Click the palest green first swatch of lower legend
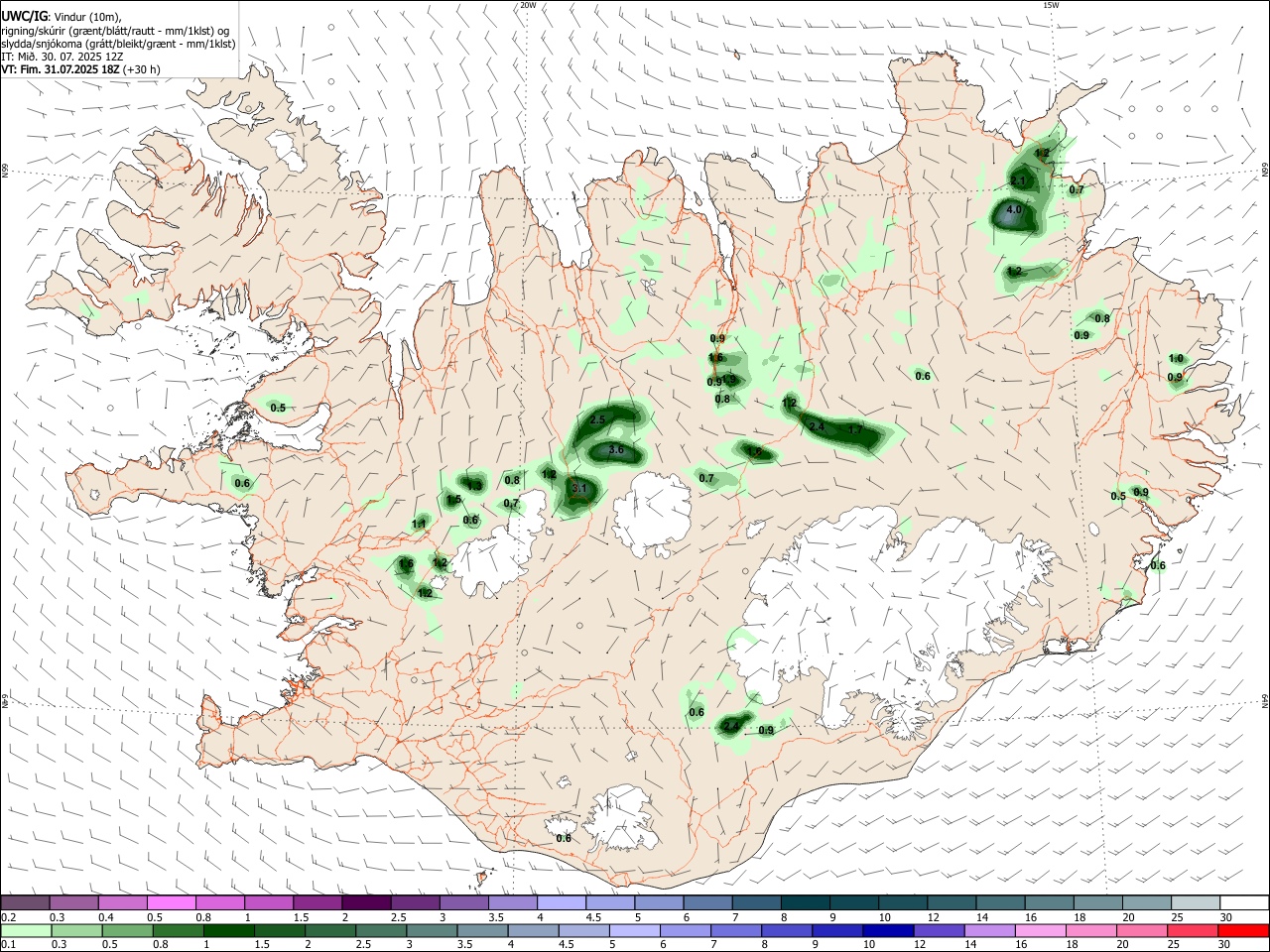Screen dimensions: 1270x952 pos(26,930)
